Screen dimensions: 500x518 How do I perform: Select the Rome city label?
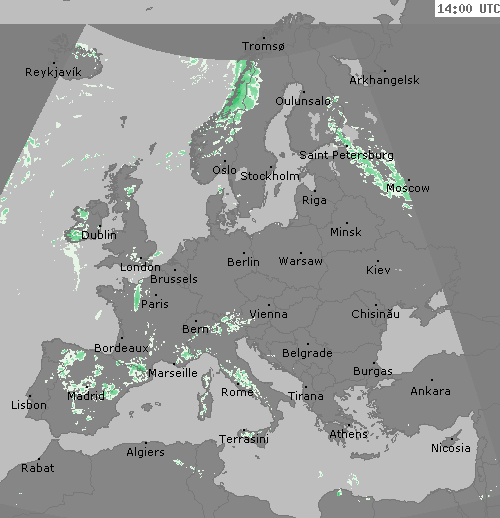coord(237,392)
